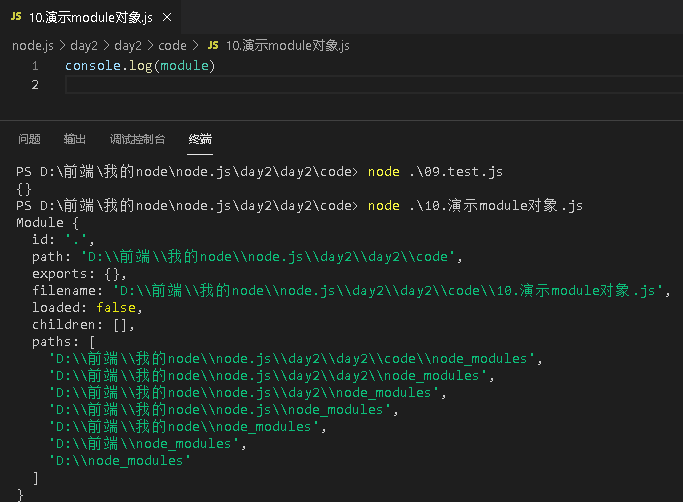Click the filename: output line

tap(351, 291)
